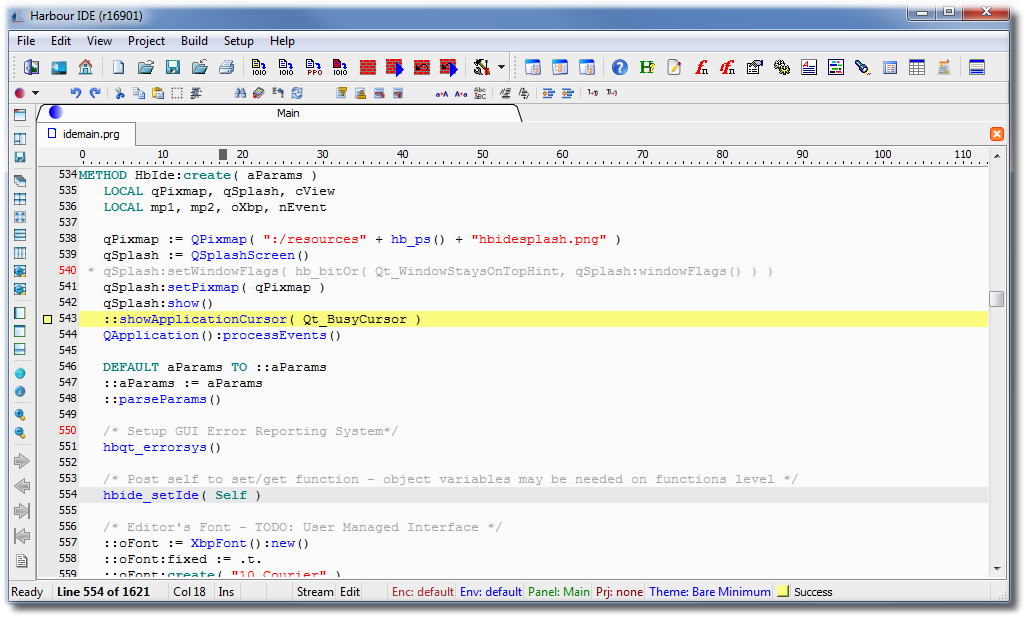Click the floppy disk Save icon
The image size is (1030, 619).
[172, 68]
